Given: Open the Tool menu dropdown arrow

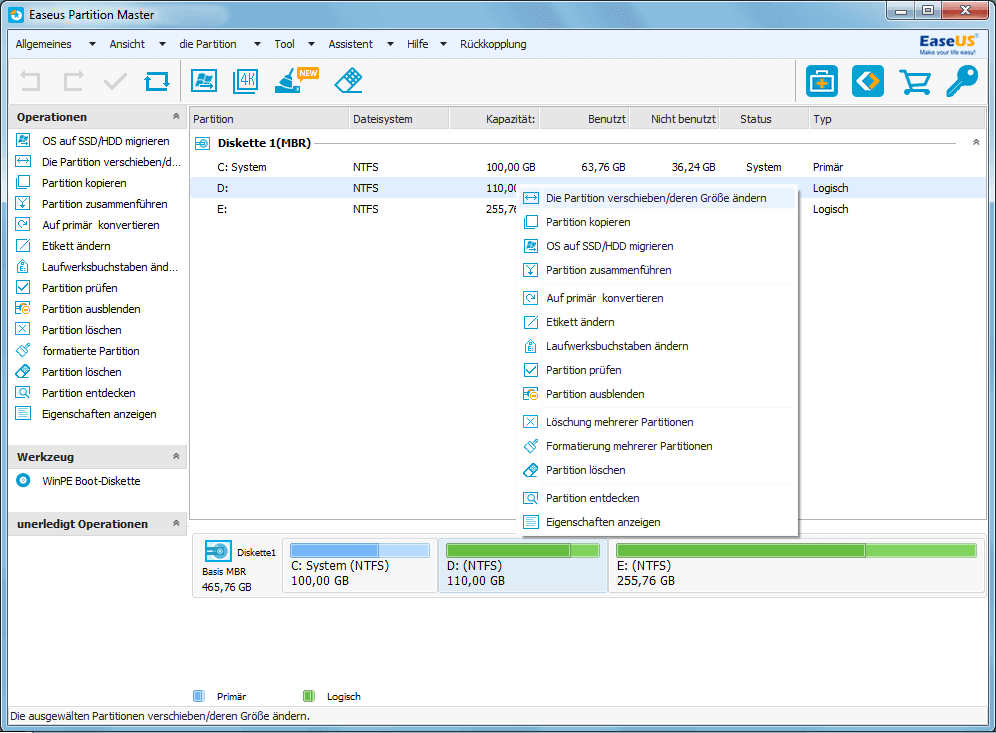Looking at the screenshot, I should [311, 44].
